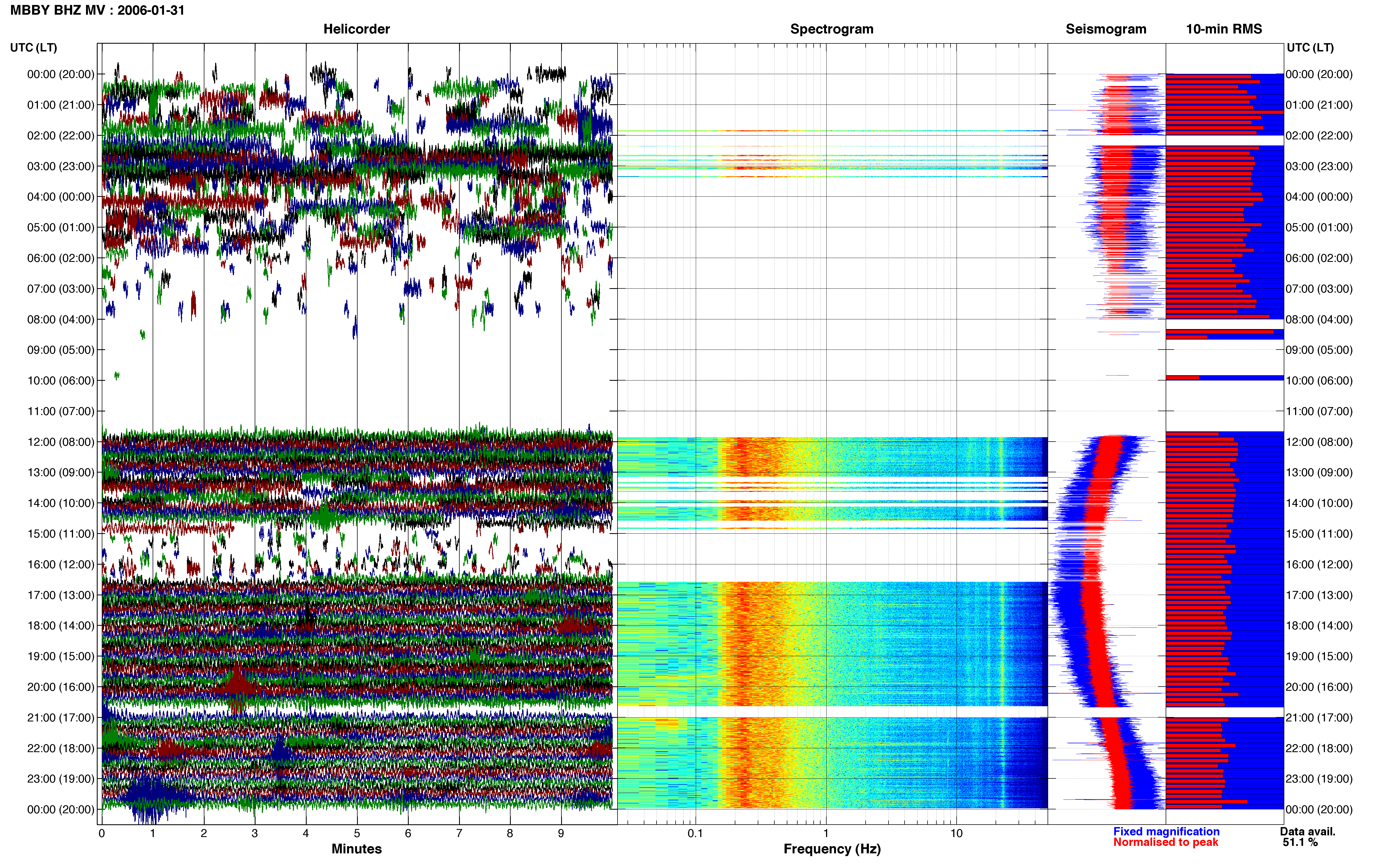1388x868 pixels.
Task: Click the left '06:00 (02:00)' time label
Action: click(x=61, y=258)
